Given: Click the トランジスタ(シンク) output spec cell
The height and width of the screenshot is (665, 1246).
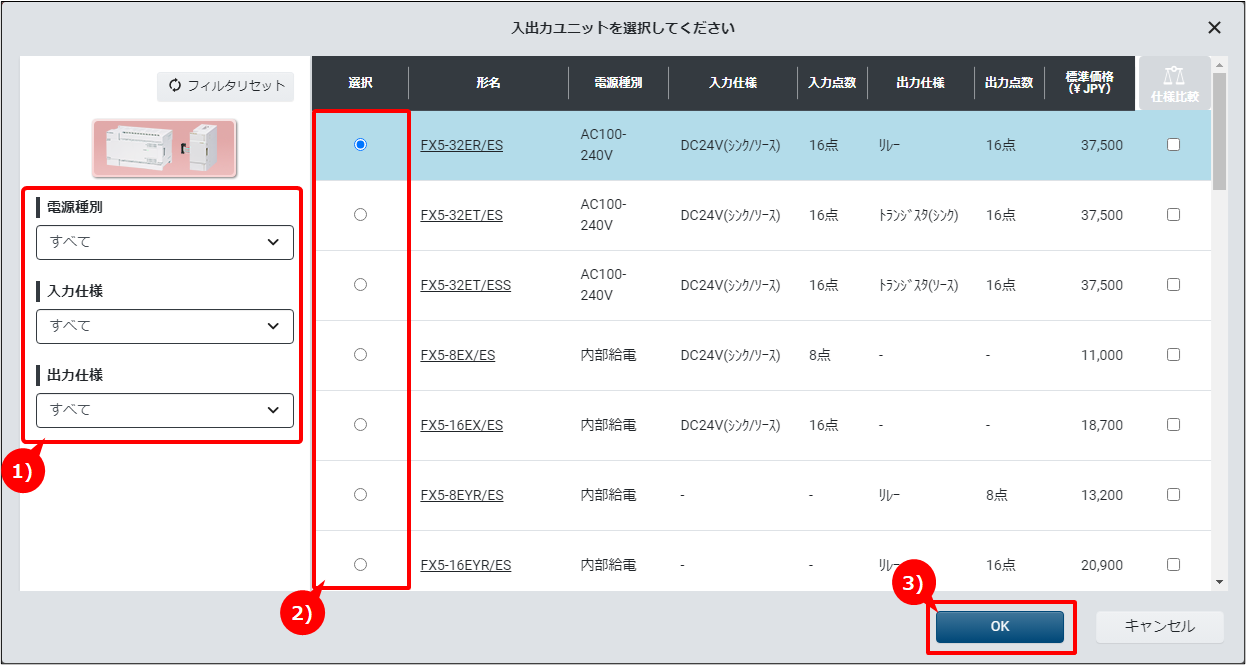Looking at the screenshot, I should (x=919, y=215).
